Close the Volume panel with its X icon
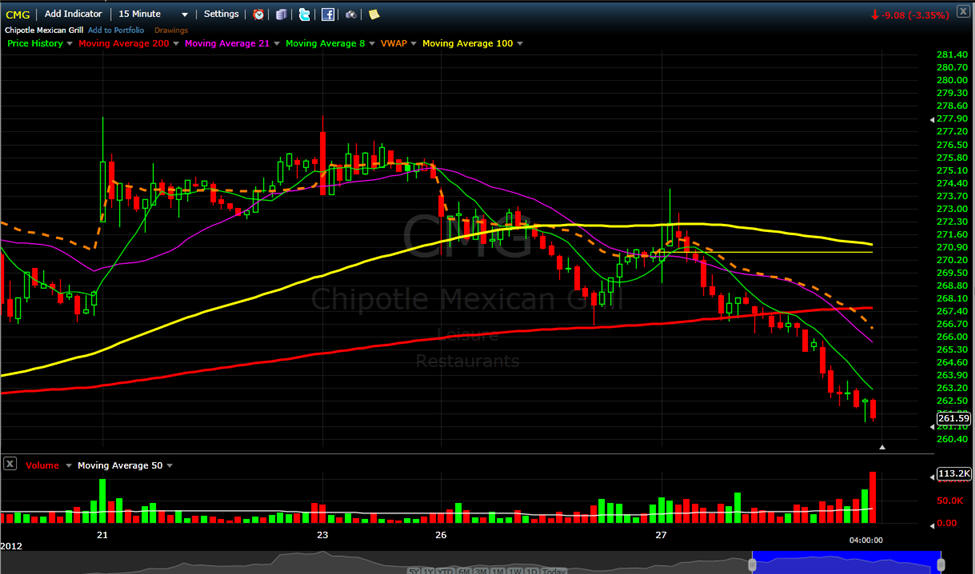Image resolution: width=975 pixels, height=574 pixels. click(9, 463)
